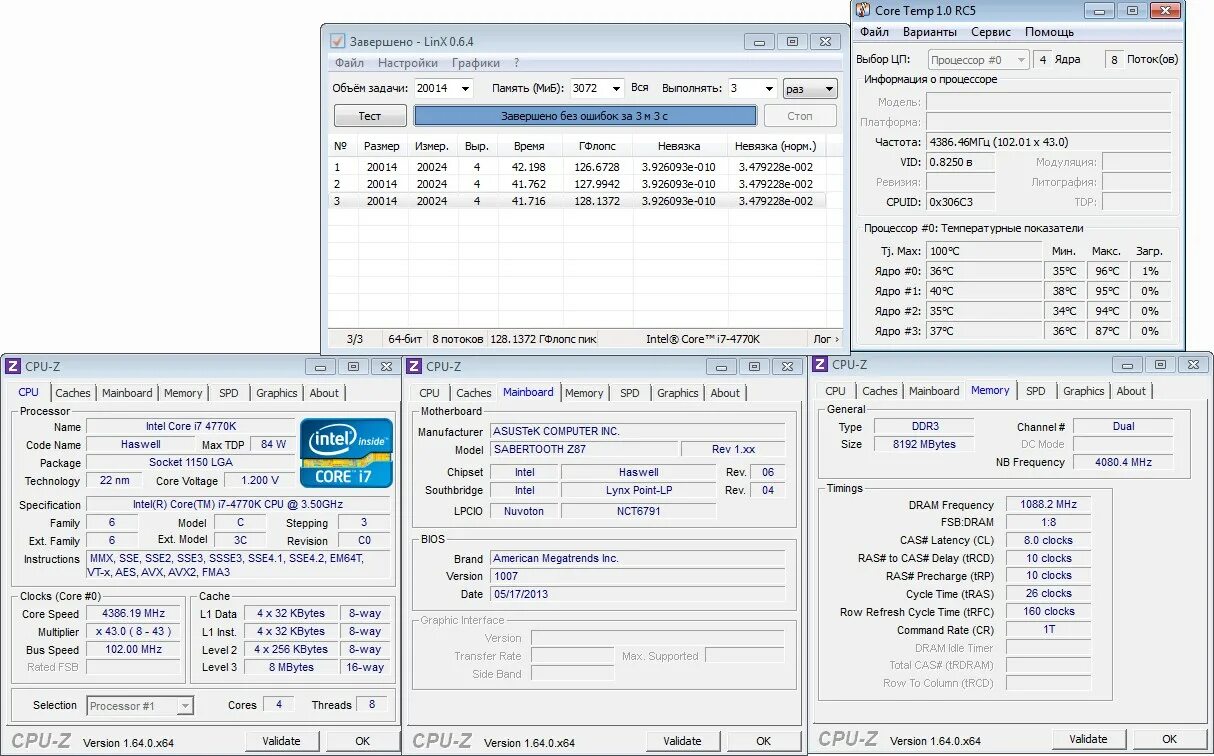Image resolution: width=1214 pixels, height=756 pixels.
Task: Click the right CPU-Z window title icon
Action: coord(820,364)
